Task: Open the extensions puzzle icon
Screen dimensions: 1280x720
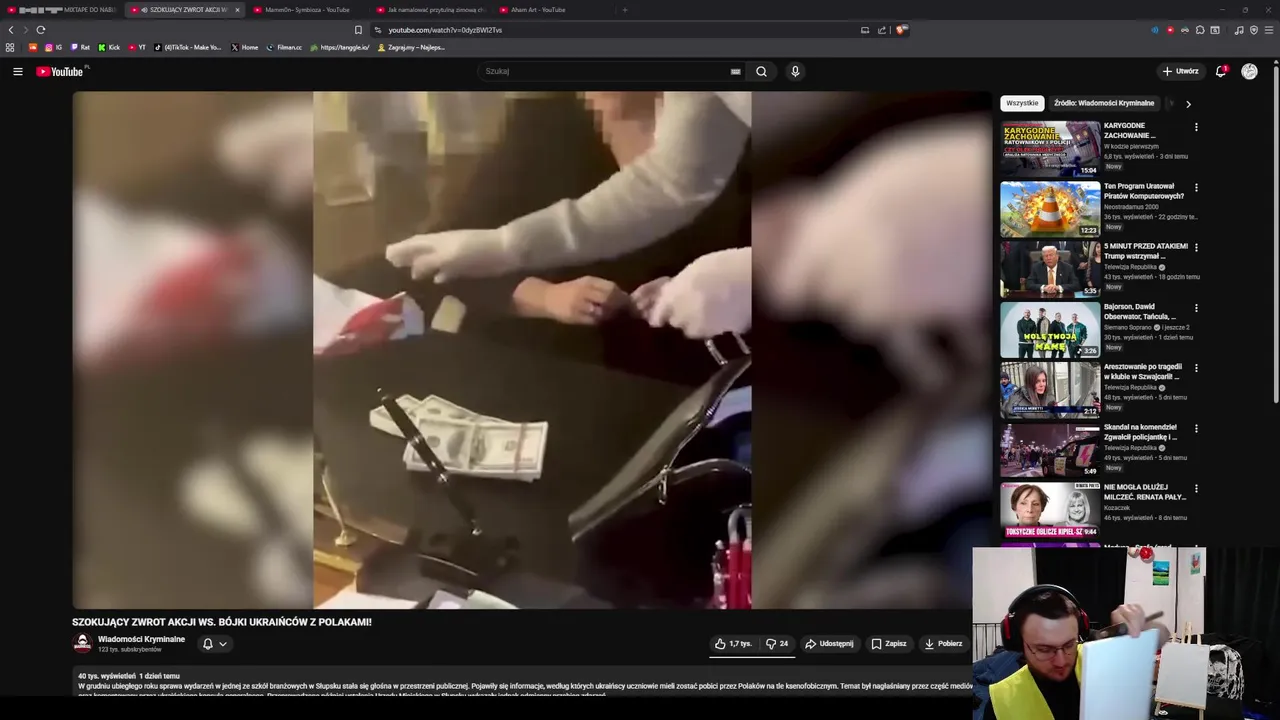Action: click(x=1200, y=30)
